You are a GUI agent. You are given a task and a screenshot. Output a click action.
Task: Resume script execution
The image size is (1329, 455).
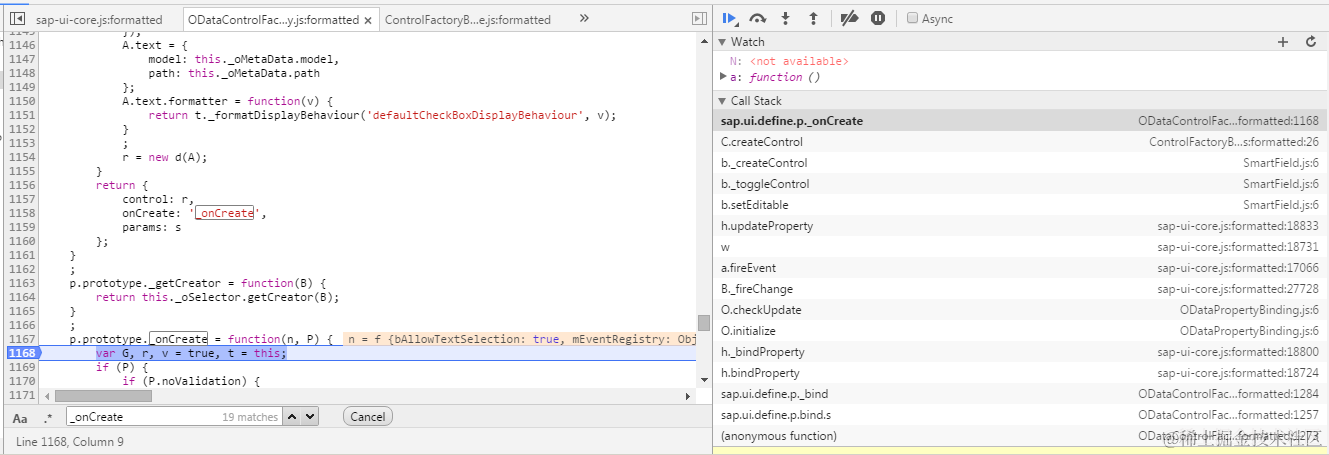(x=730, y=18)
